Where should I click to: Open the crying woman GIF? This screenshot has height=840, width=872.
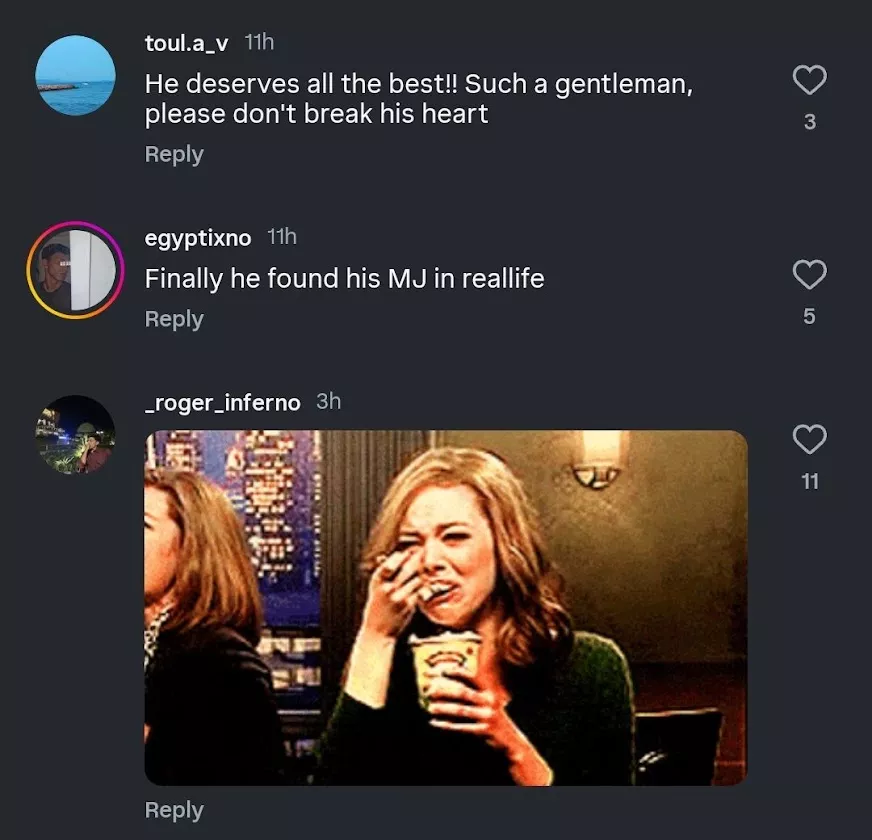coord(446,607)
